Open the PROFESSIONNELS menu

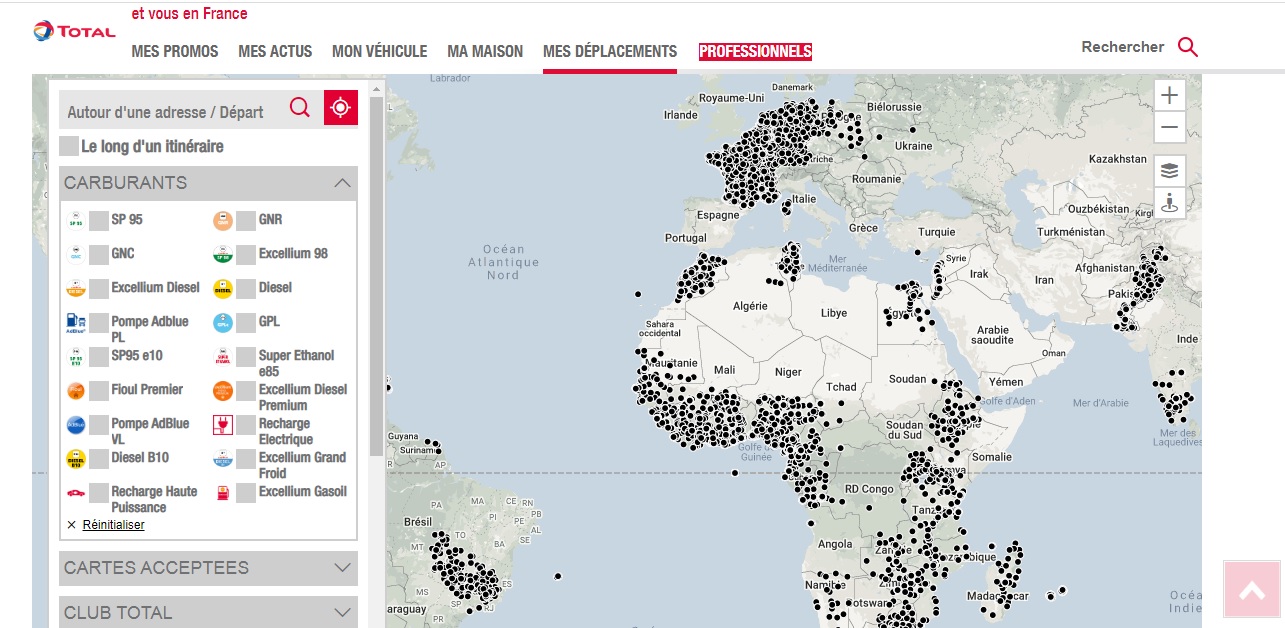pos(755,52)
